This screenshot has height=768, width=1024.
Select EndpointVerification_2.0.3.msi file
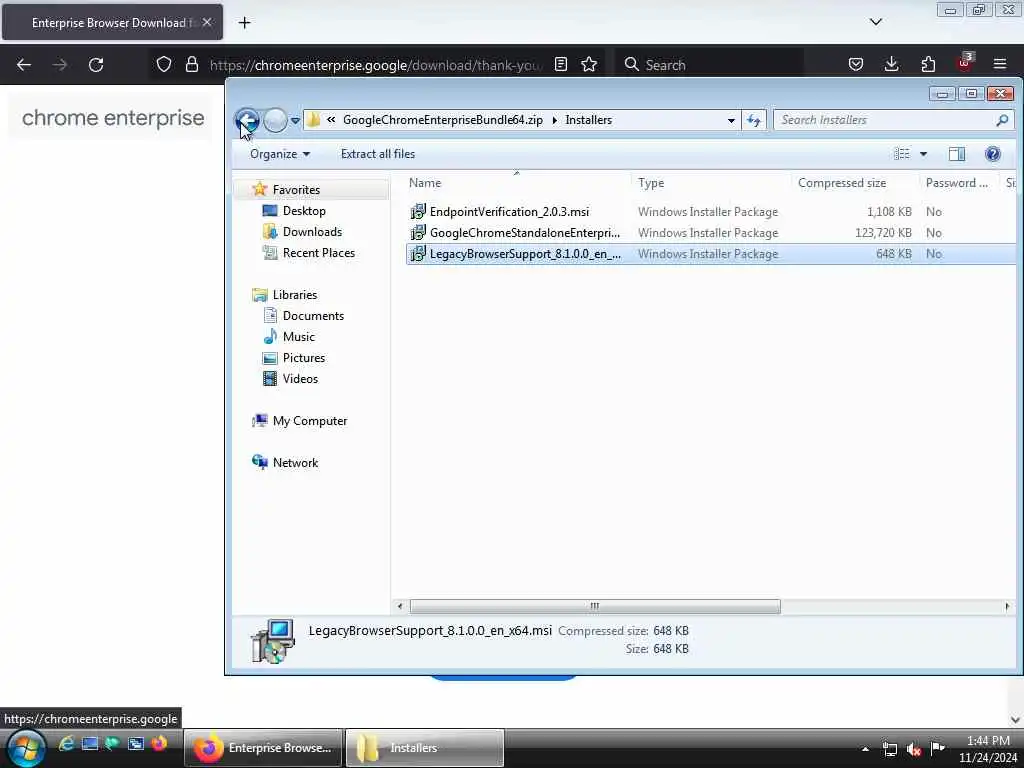509,212
